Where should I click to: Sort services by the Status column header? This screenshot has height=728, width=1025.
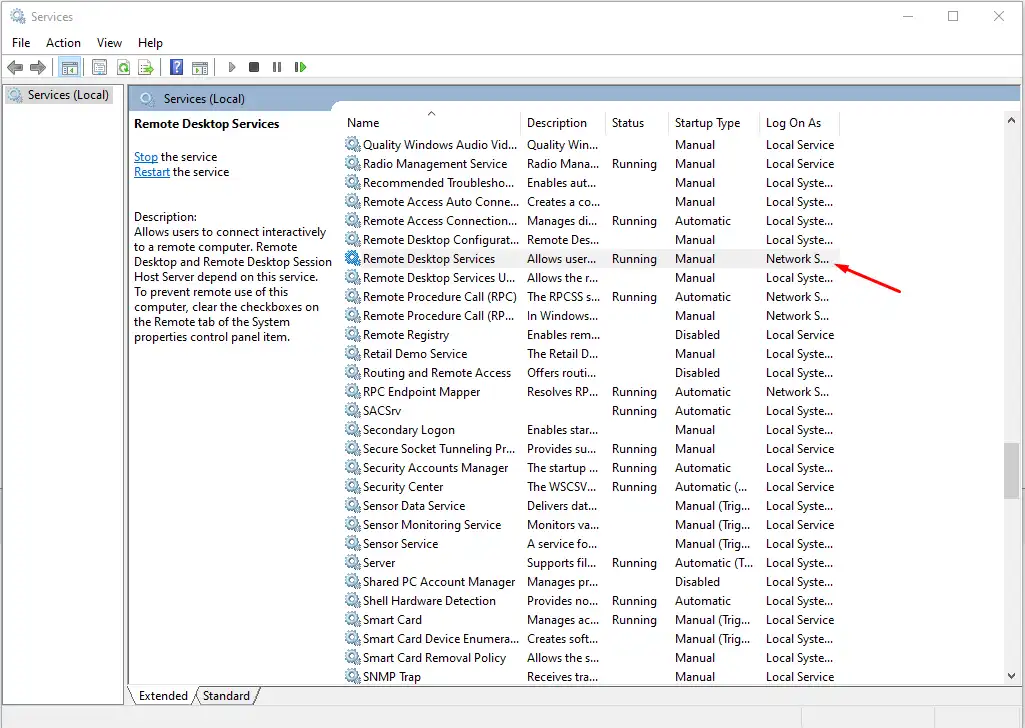(x=628, y=123)
